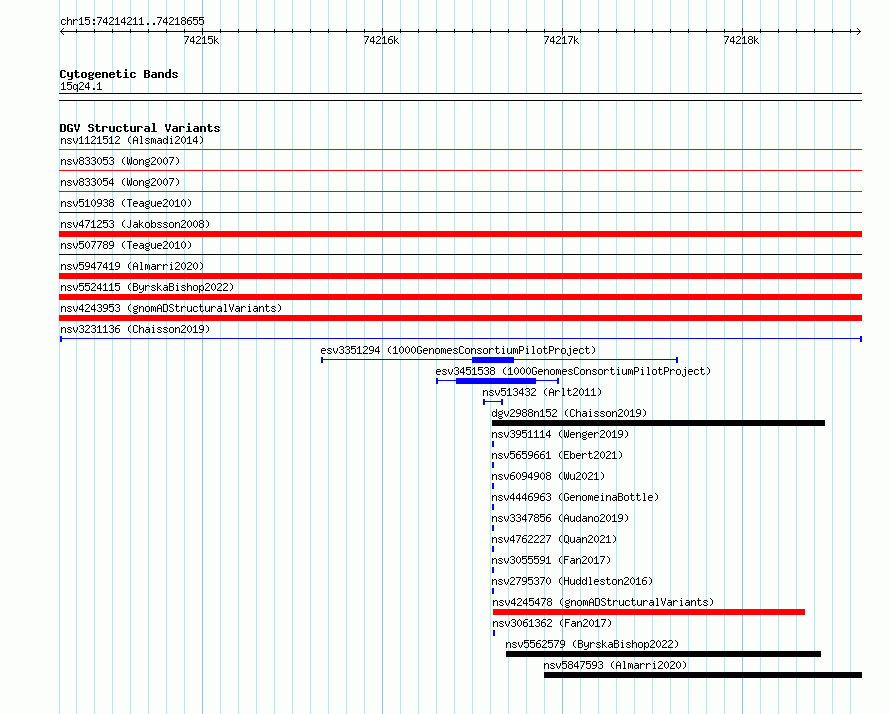Open the nsv471253 (Jakobsson2008) variant label
The height and width of the screenshot is (714, 890).
click(x=135, y=224)
